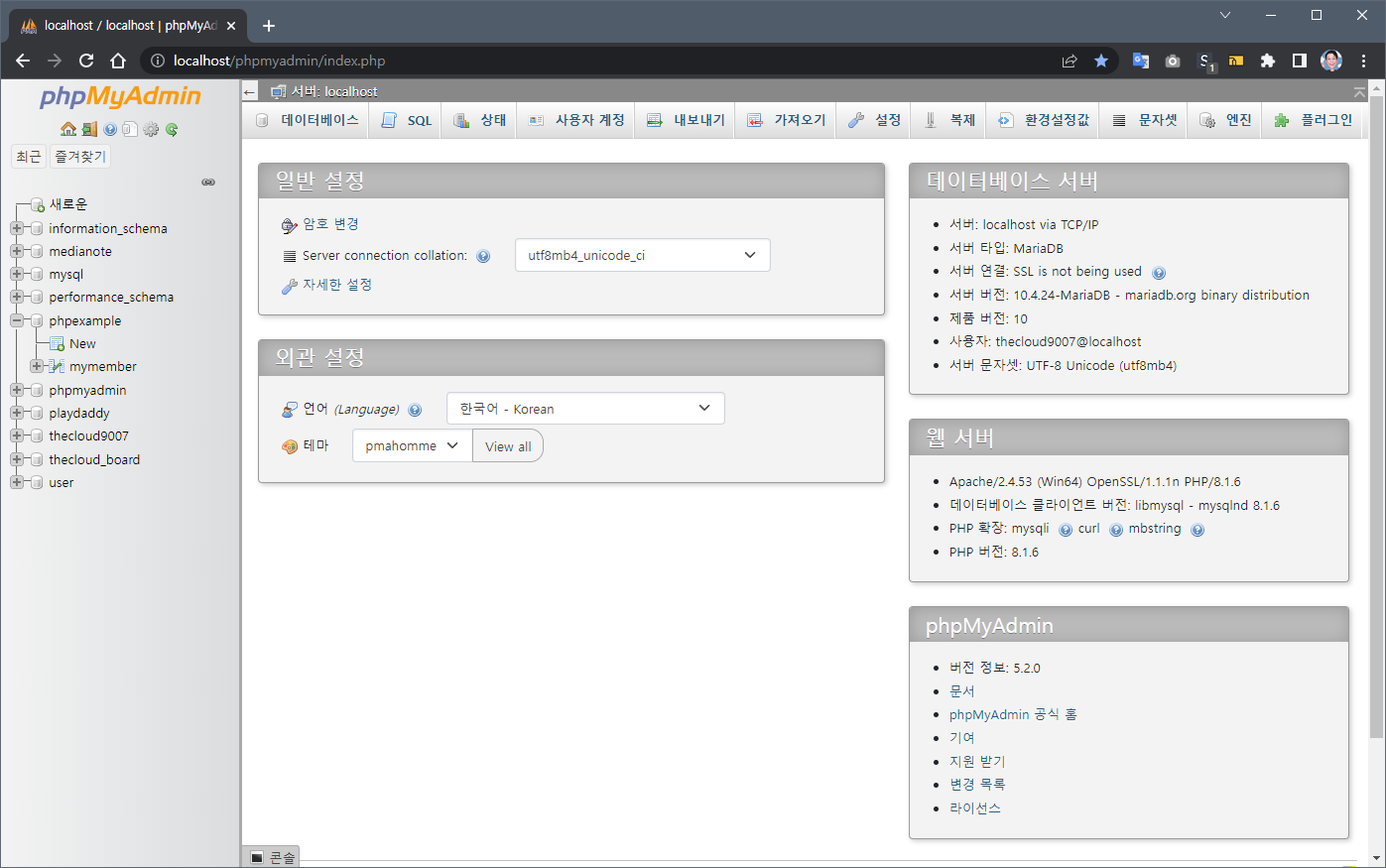Click the 서버: localhost breadcrumb
Viewport: 1386px width, 868px height.
point(334,91)
